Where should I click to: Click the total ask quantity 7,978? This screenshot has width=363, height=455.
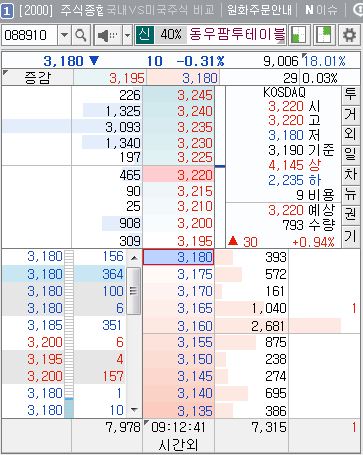(x=123, y=427)
